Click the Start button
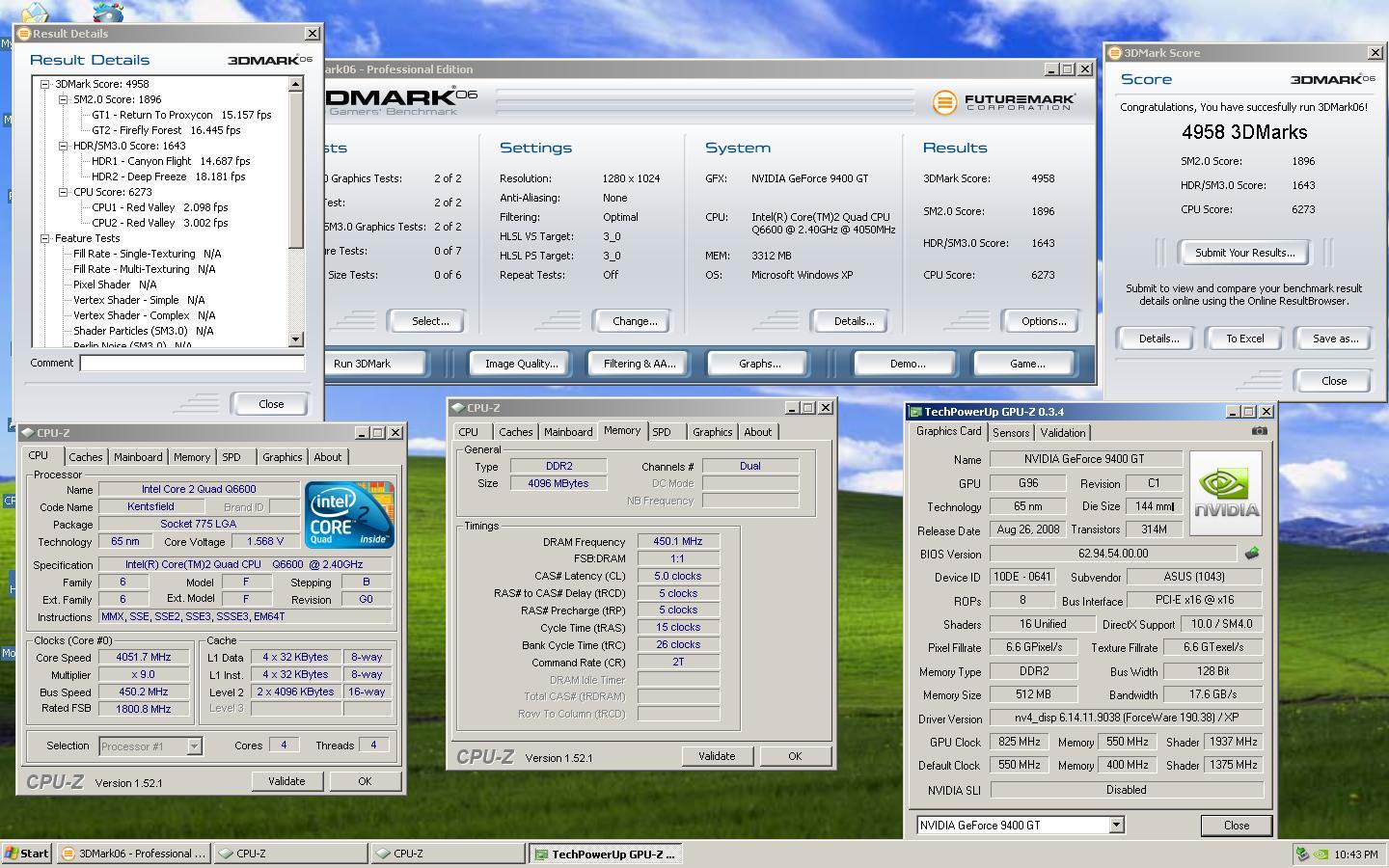Image resolution: width=1389 pixels, height=868 pixels. [27, 854]
